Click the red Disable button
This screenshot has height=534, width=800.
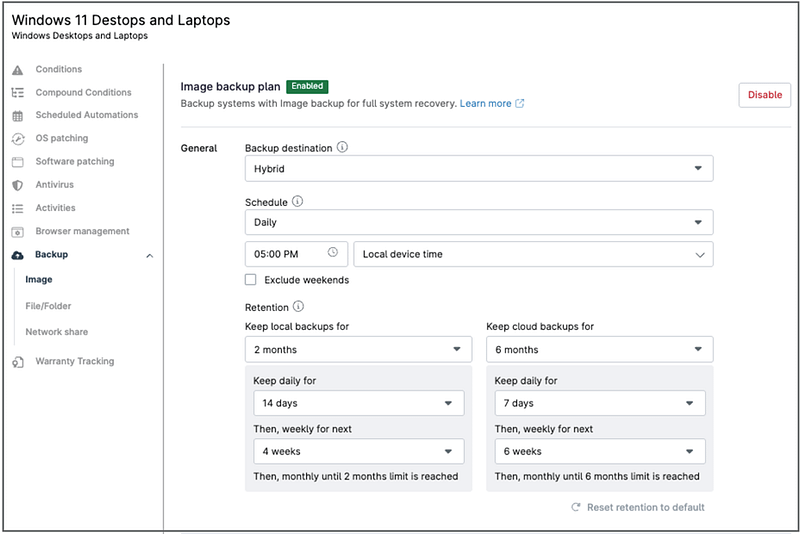coord(764,95)
